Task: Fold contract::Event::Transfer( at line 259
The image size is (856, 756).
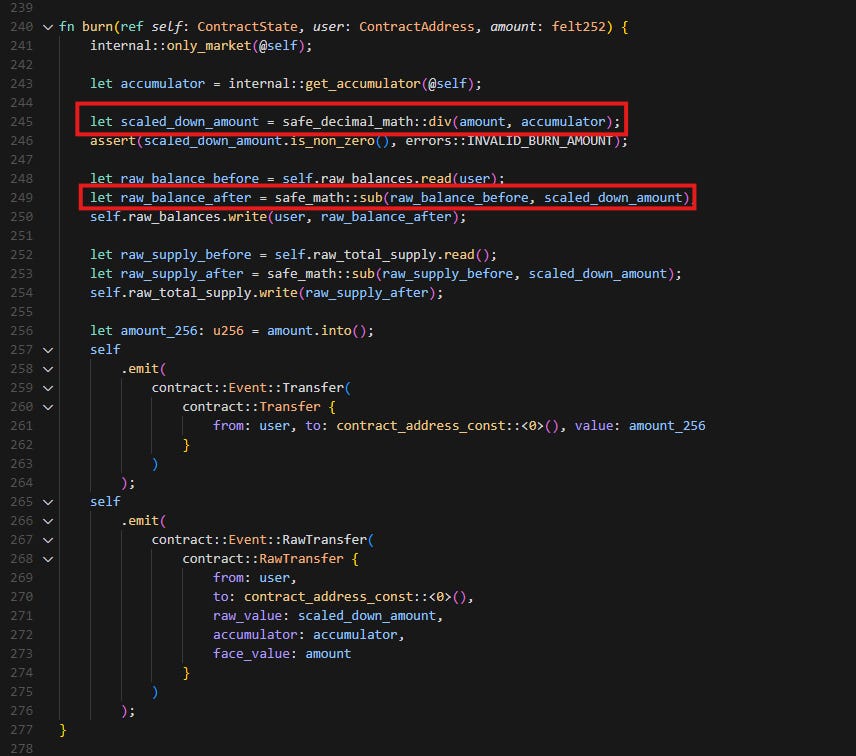Action: tap(48, 388)
